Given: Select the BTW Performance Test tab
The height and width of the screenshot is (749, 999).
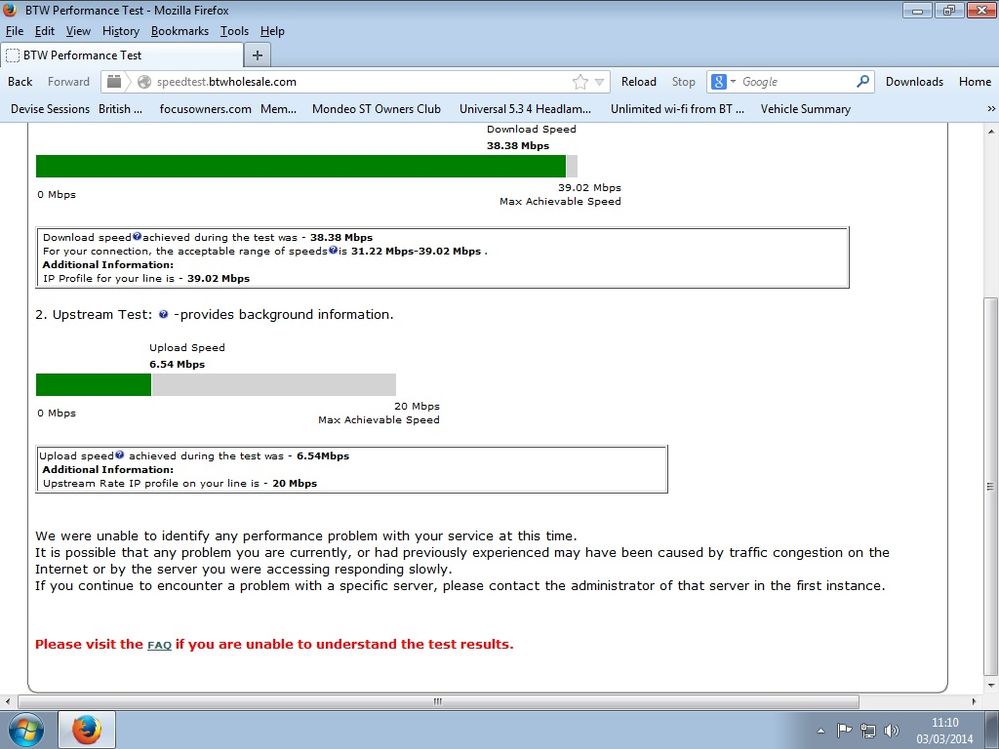Looking at the screenshot, I should (122, 55).
